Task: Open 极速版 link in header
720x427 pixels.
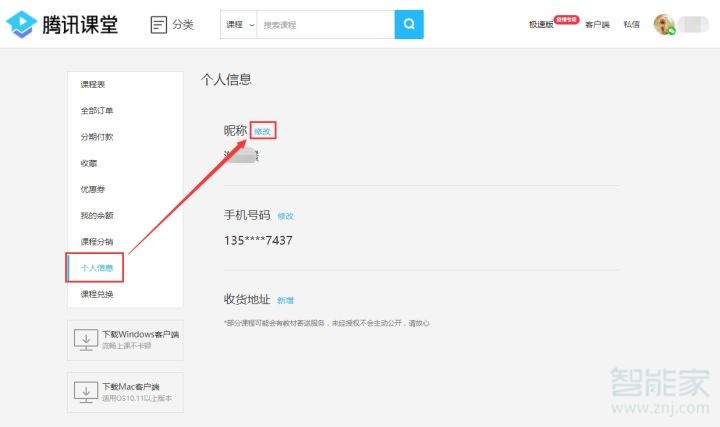Action: tap(541, 24)
